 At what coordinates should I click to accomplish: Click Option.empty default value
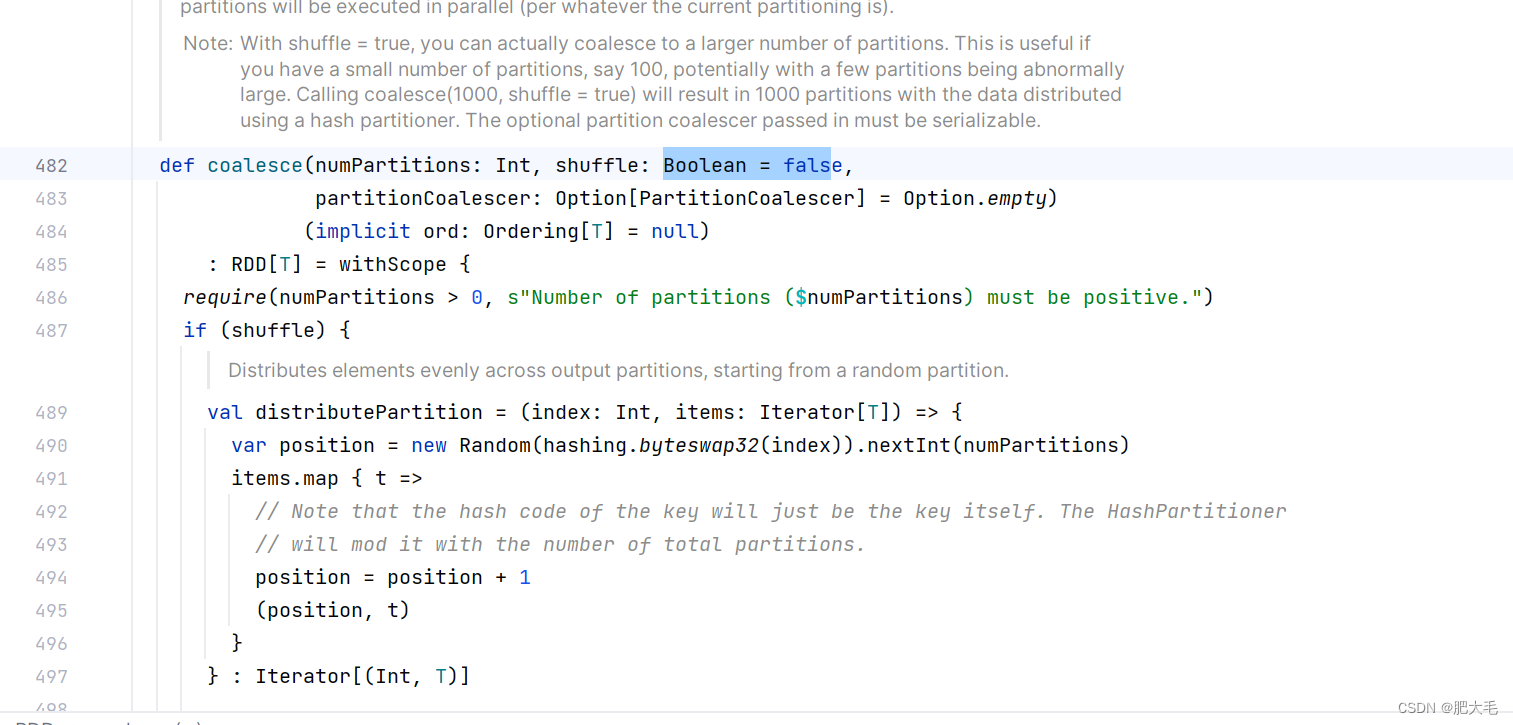coord(975,198)
